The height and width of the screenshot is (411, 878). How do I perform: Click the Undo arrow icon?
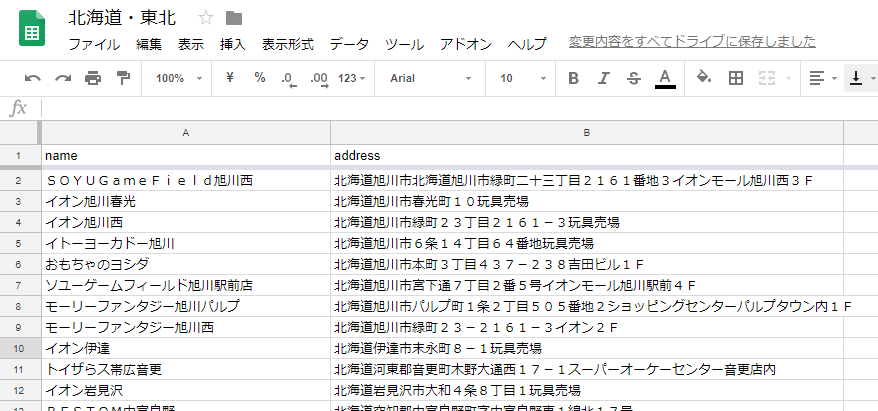point(32,78)
